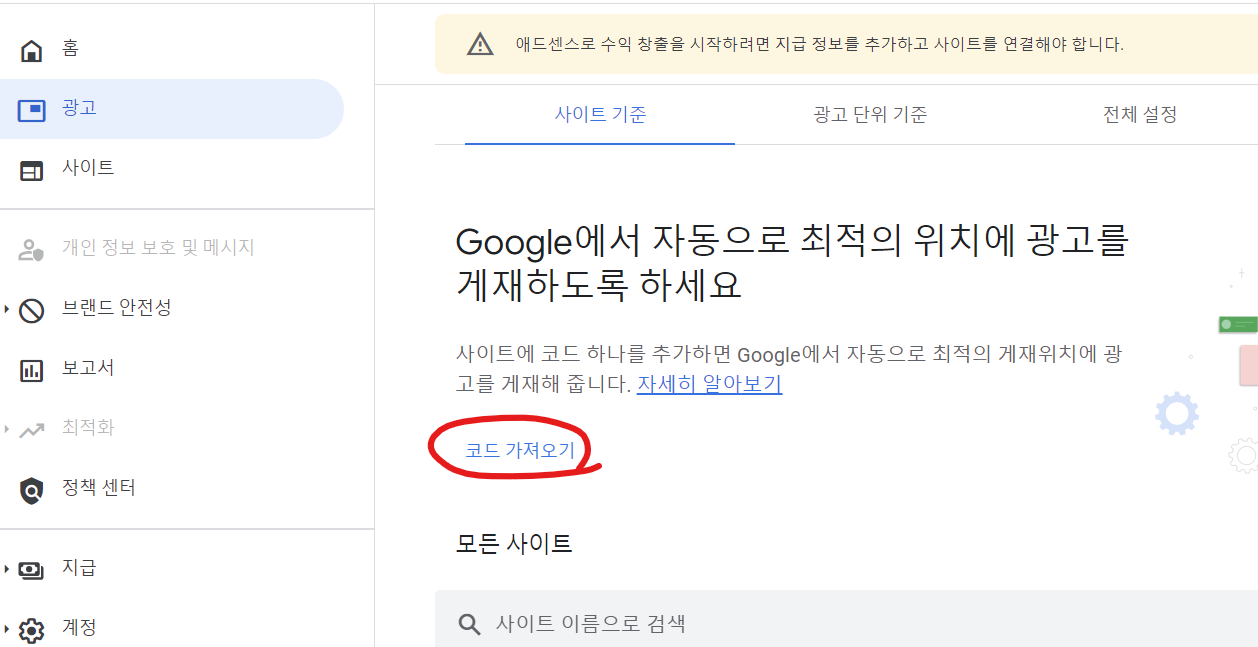Viewport: 1258px width, 647px height.
Task: Click the magnifier icon in the site search box
Action: [469, 625]
